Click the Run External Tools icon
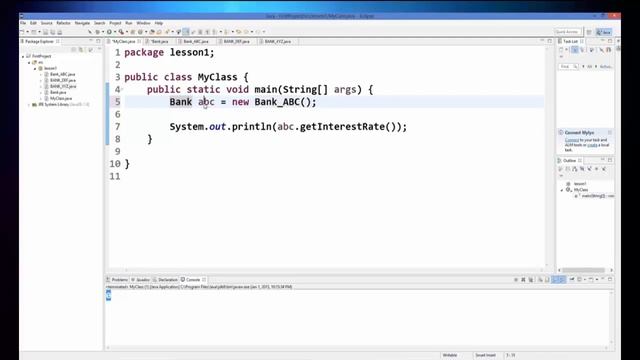The height and width of the screenshot is (360, 640). 121,32
